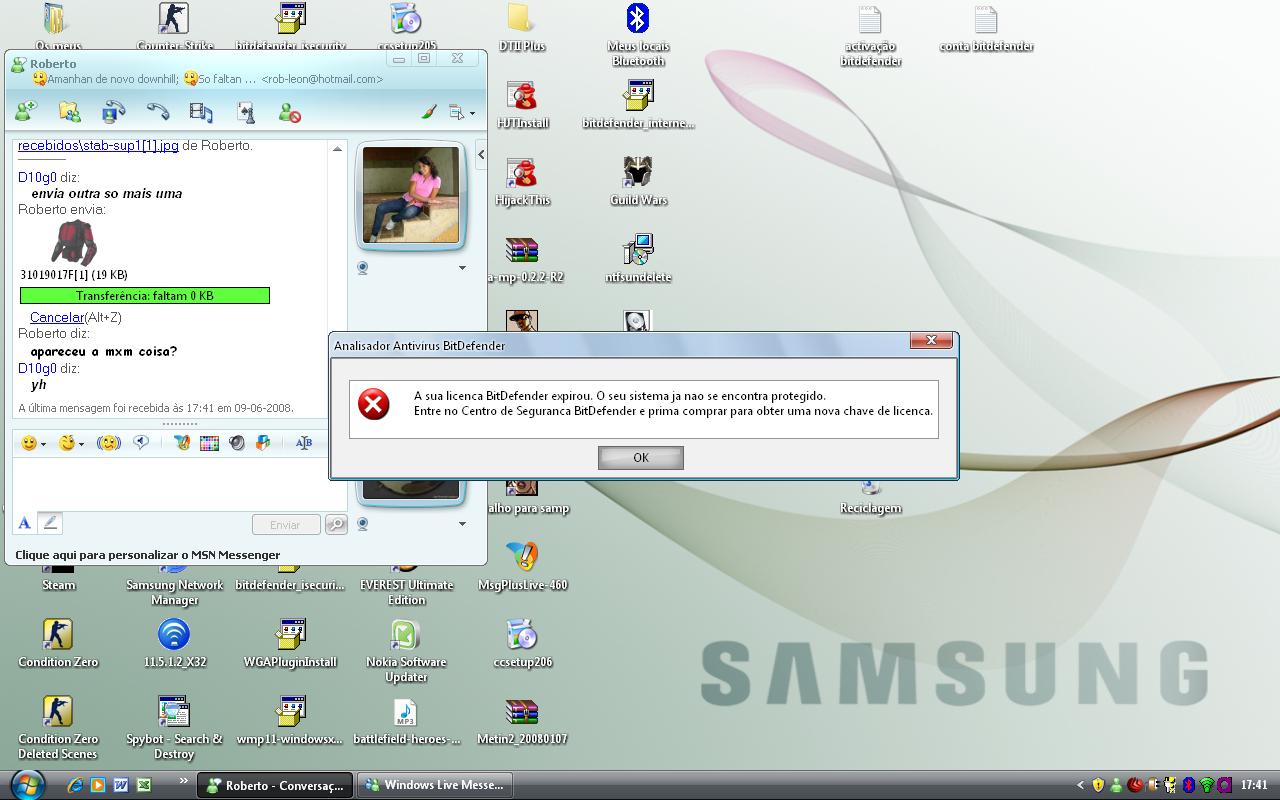Image resolution: width=1280 pixels, height=800 pixels.
Task: Open the winks selection menu
Action: (71, 443)
